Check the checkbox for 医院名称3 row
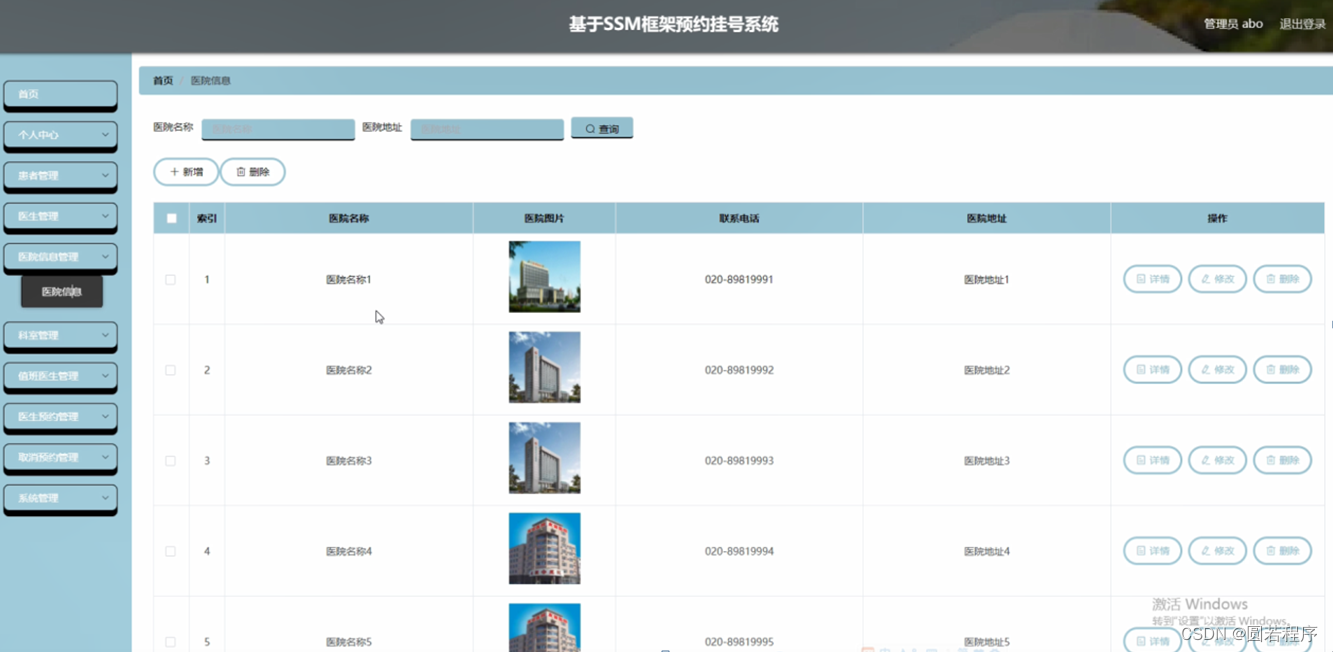The image size is (1333, 652). coord(171,460)
